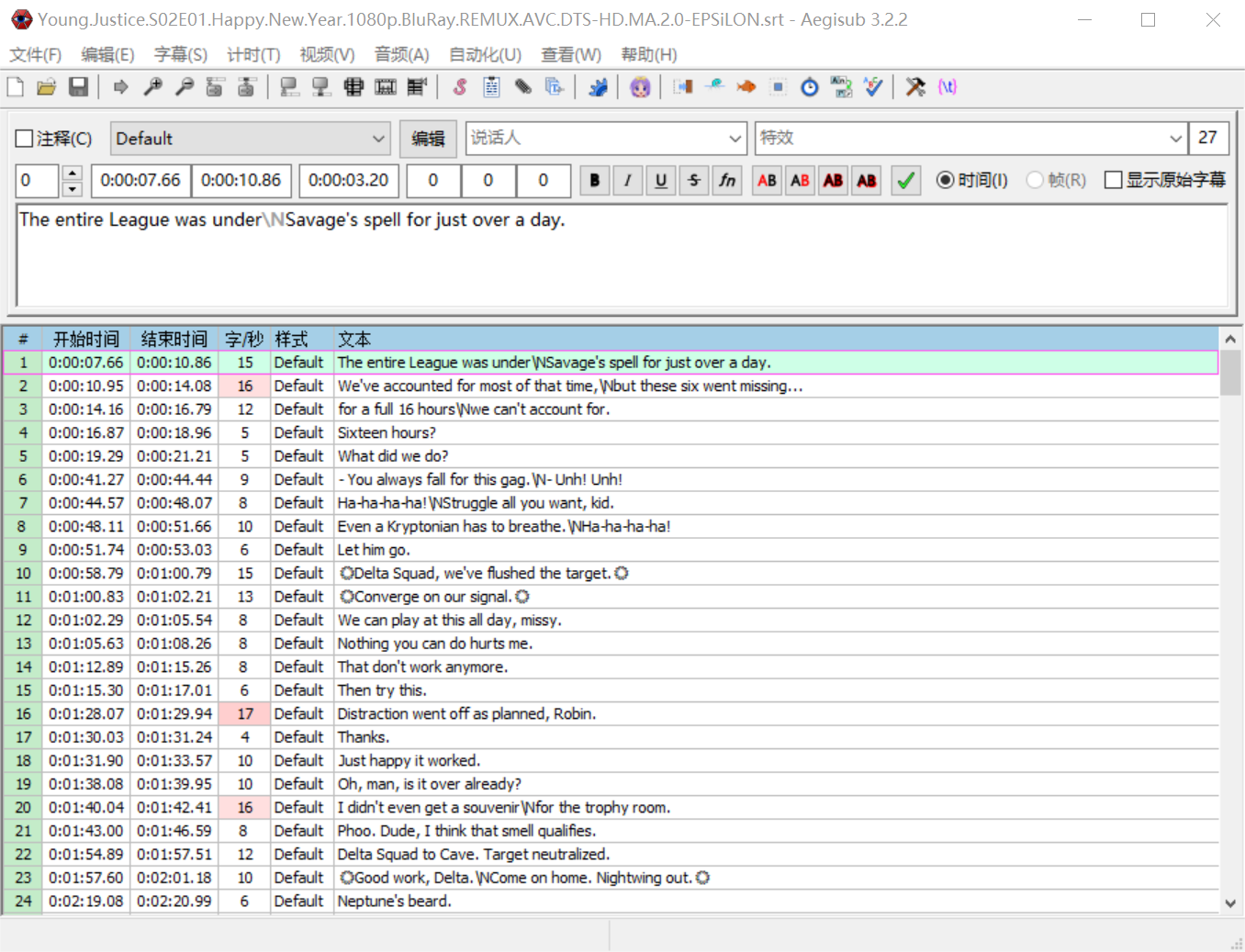Viewport: 1245px width, 952px height.
Task: Toggle Italic formatting button
Action: click(x=628, y=180)
